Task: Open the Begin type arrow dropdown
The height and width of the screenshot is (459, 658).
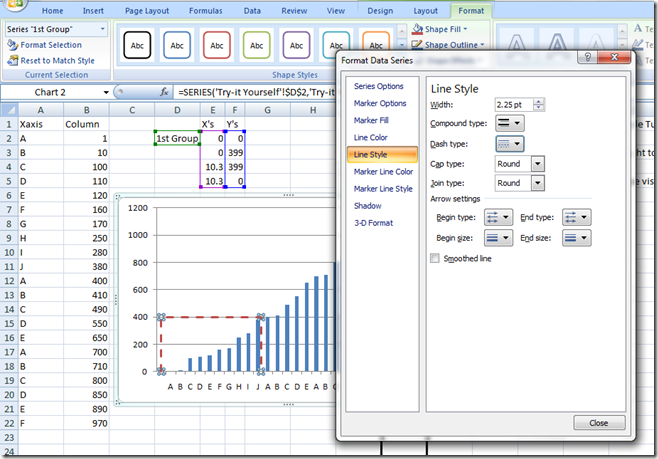Action: (499, 217)
